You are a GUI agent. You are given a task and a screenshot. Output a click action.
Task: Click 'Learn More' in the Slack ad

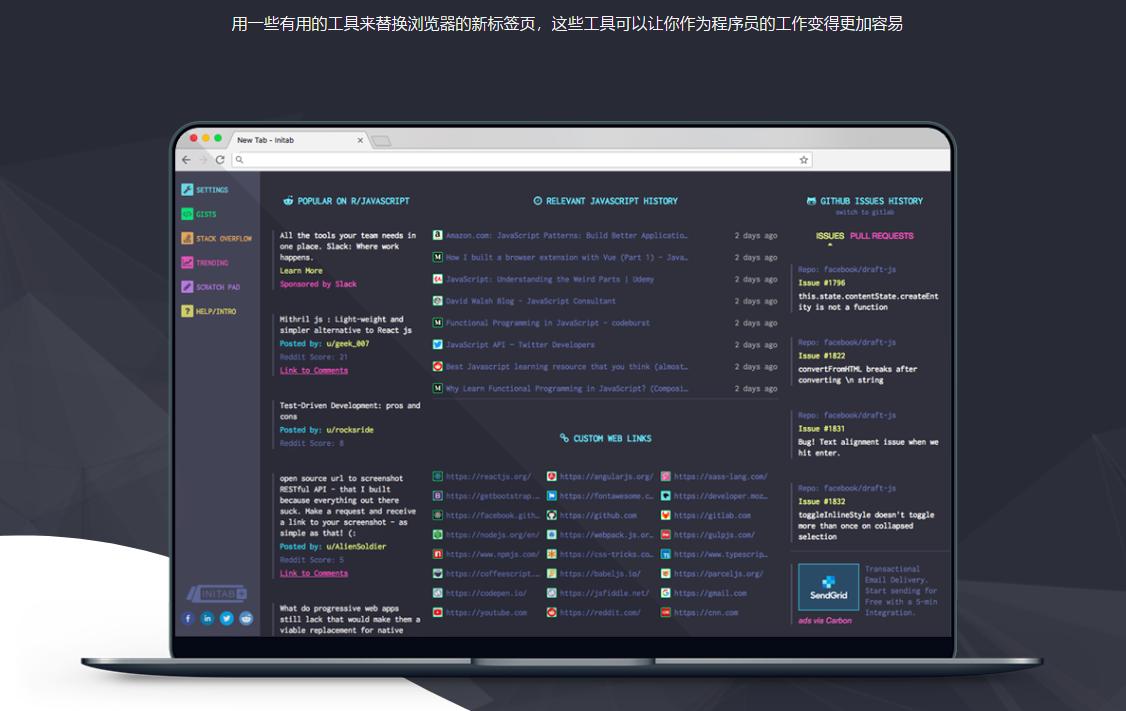click(x=301, y=271)
